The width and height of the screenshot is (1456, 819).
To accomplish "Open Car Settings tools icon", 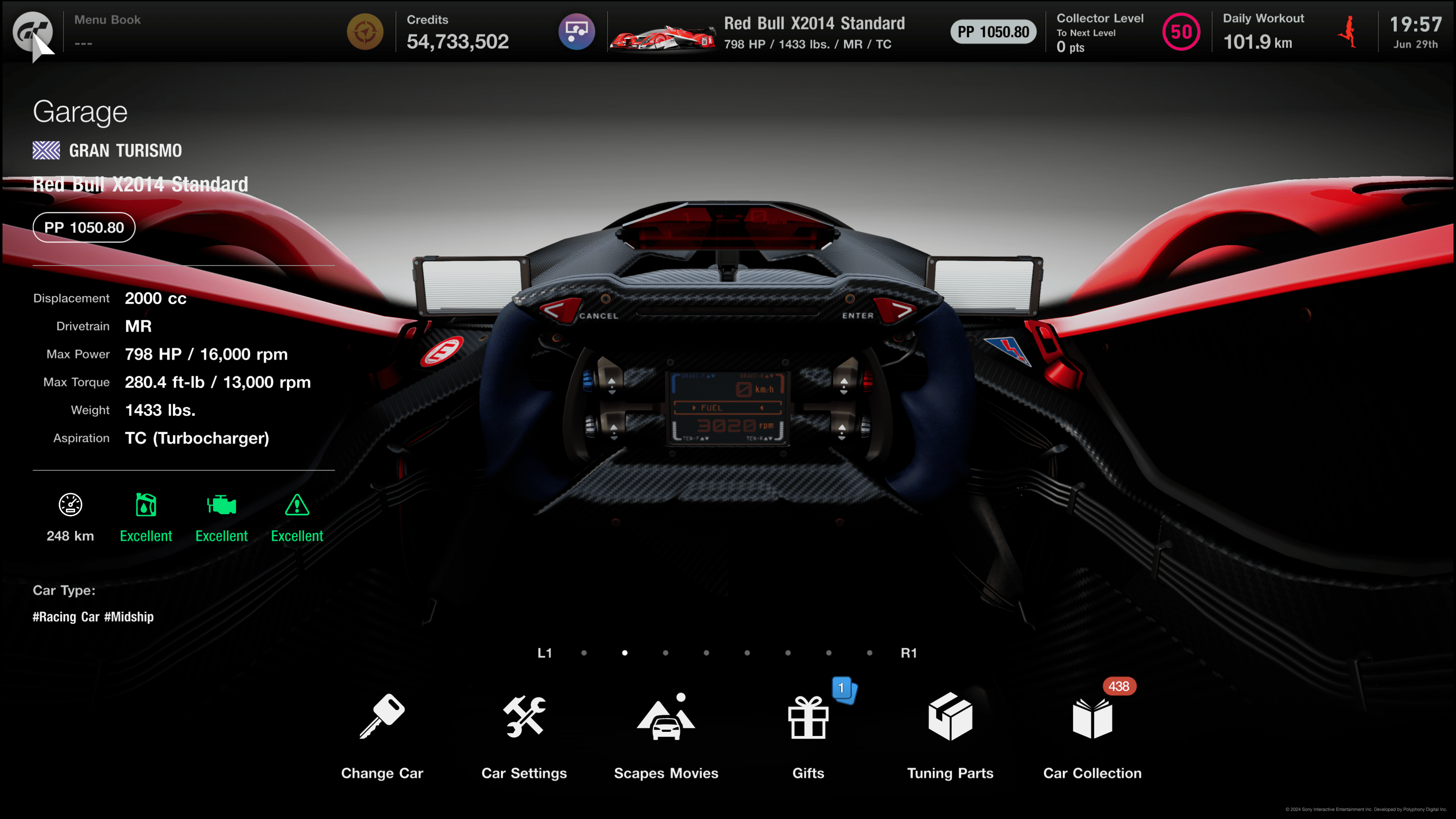I will pos(524,715).
